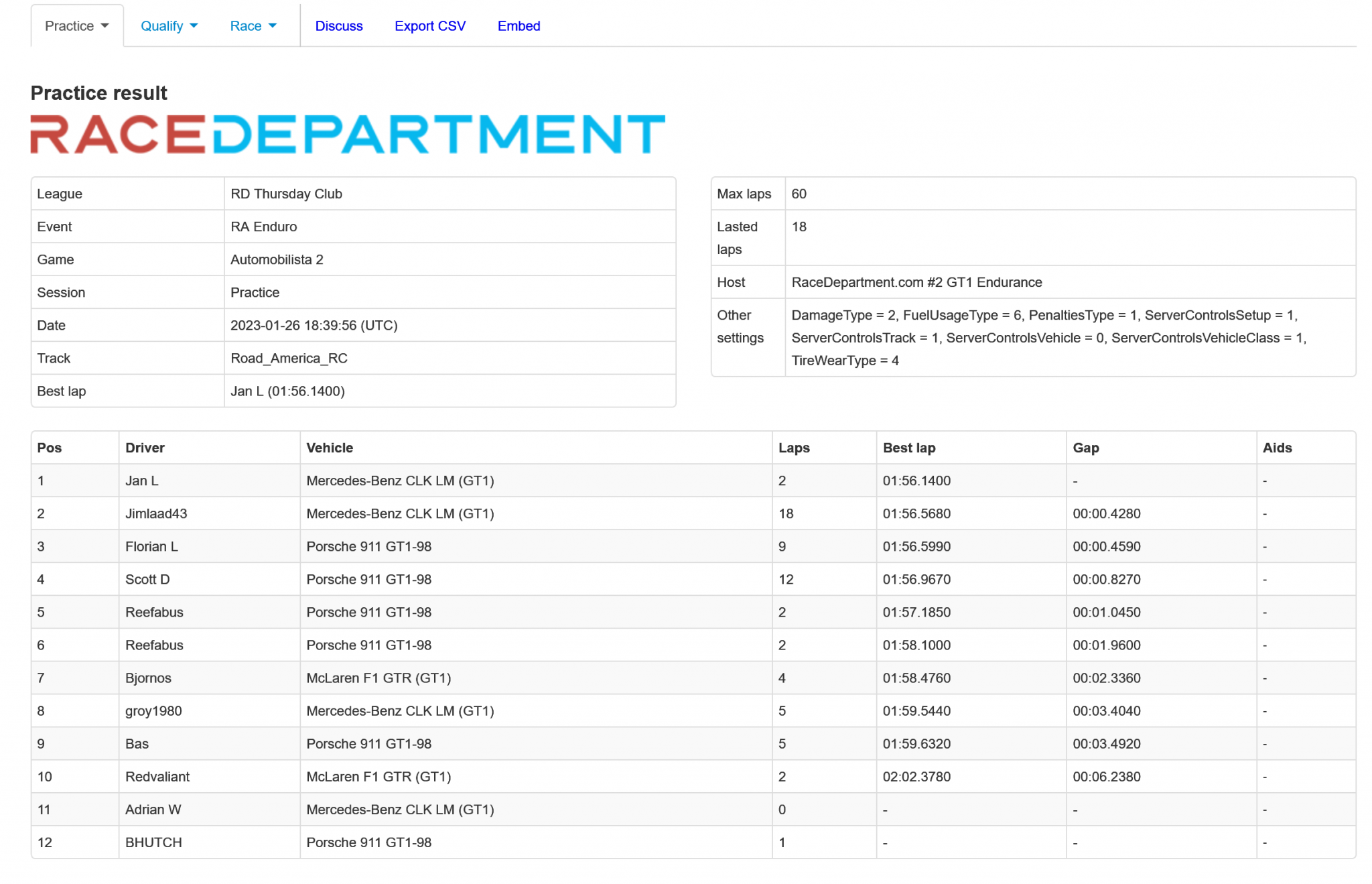Select Max laps value 60
1372x884 pixels.
(x=799, y=194)
